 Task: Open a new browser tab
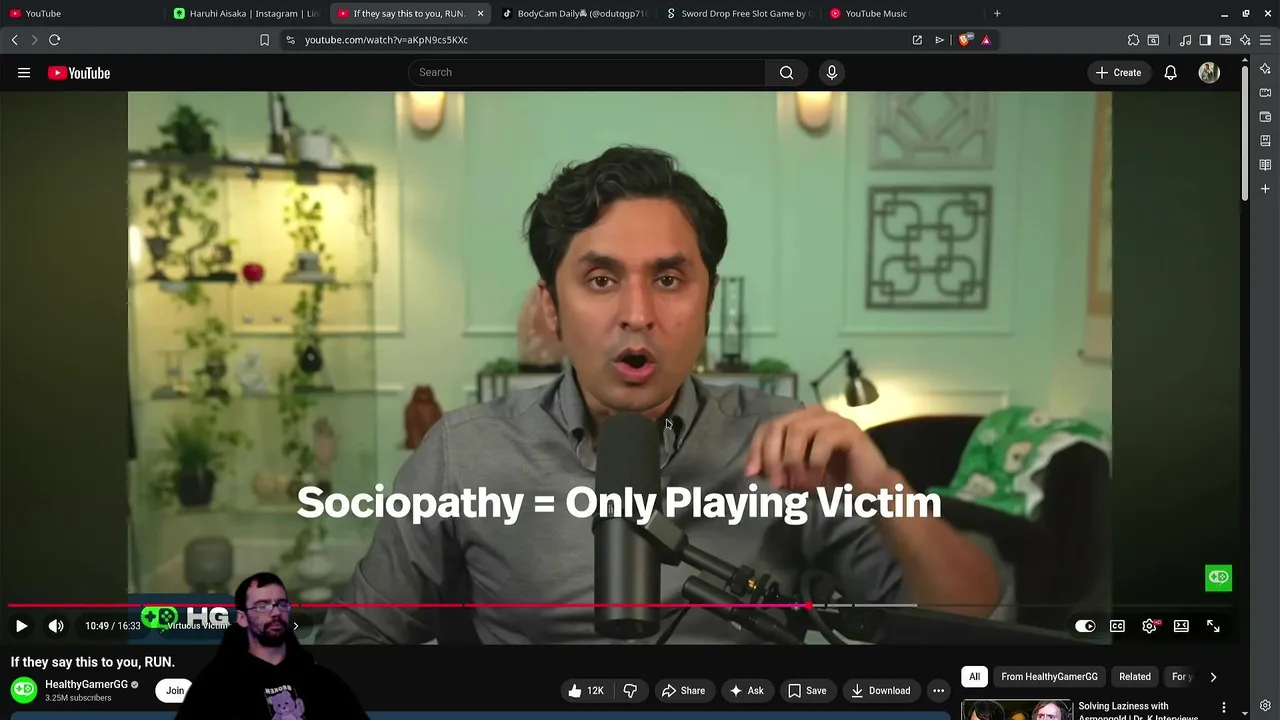997,13
